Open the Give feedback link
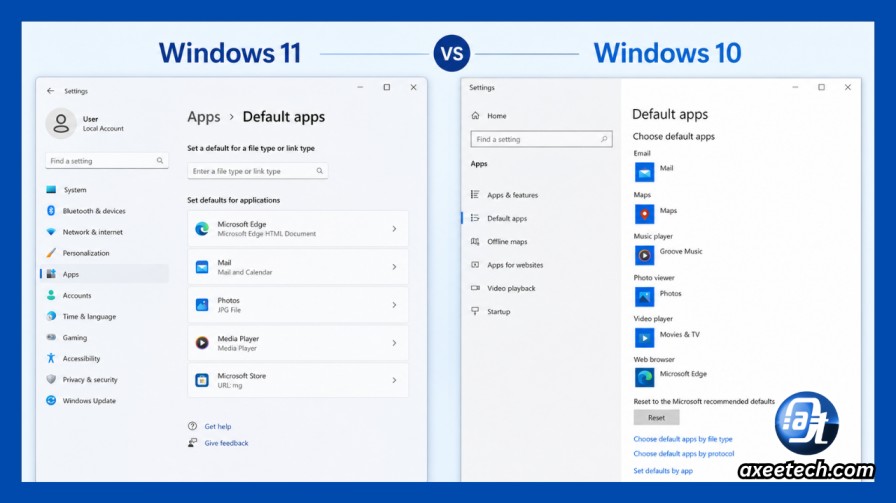Image resolution: width=896 pixels, height=503 pixels. click(226, 443)
